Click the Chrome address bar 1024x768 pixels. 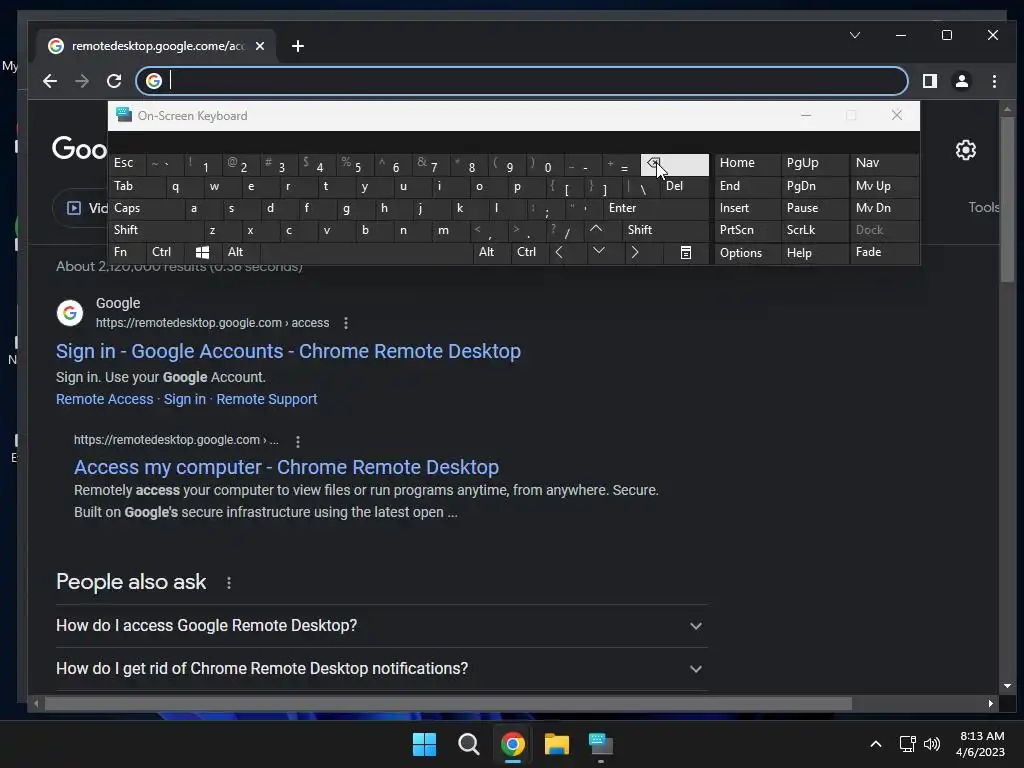pos(521,81)
